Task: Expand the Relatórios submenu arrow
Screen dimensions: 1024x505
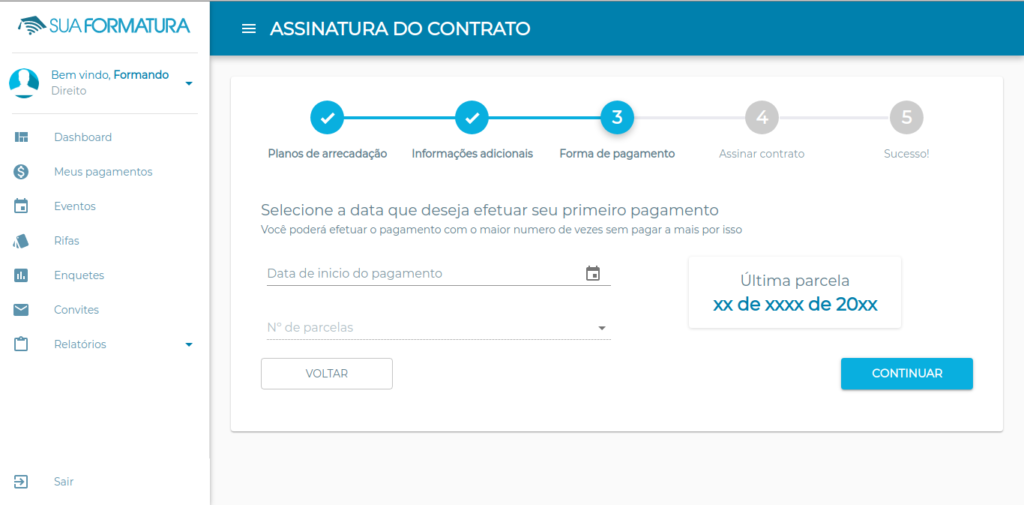Action: click(x=189, y=344)
